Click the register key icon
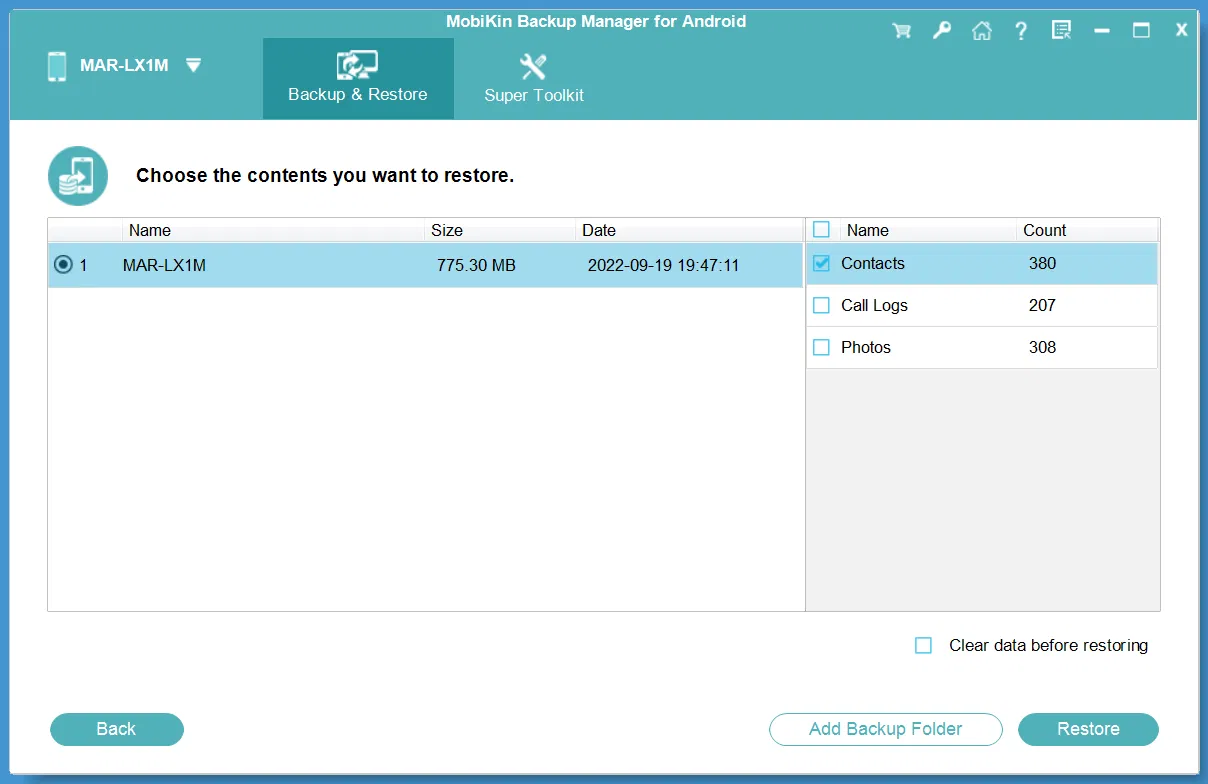This screenshot has width=1208, height=784. (941, 30)
